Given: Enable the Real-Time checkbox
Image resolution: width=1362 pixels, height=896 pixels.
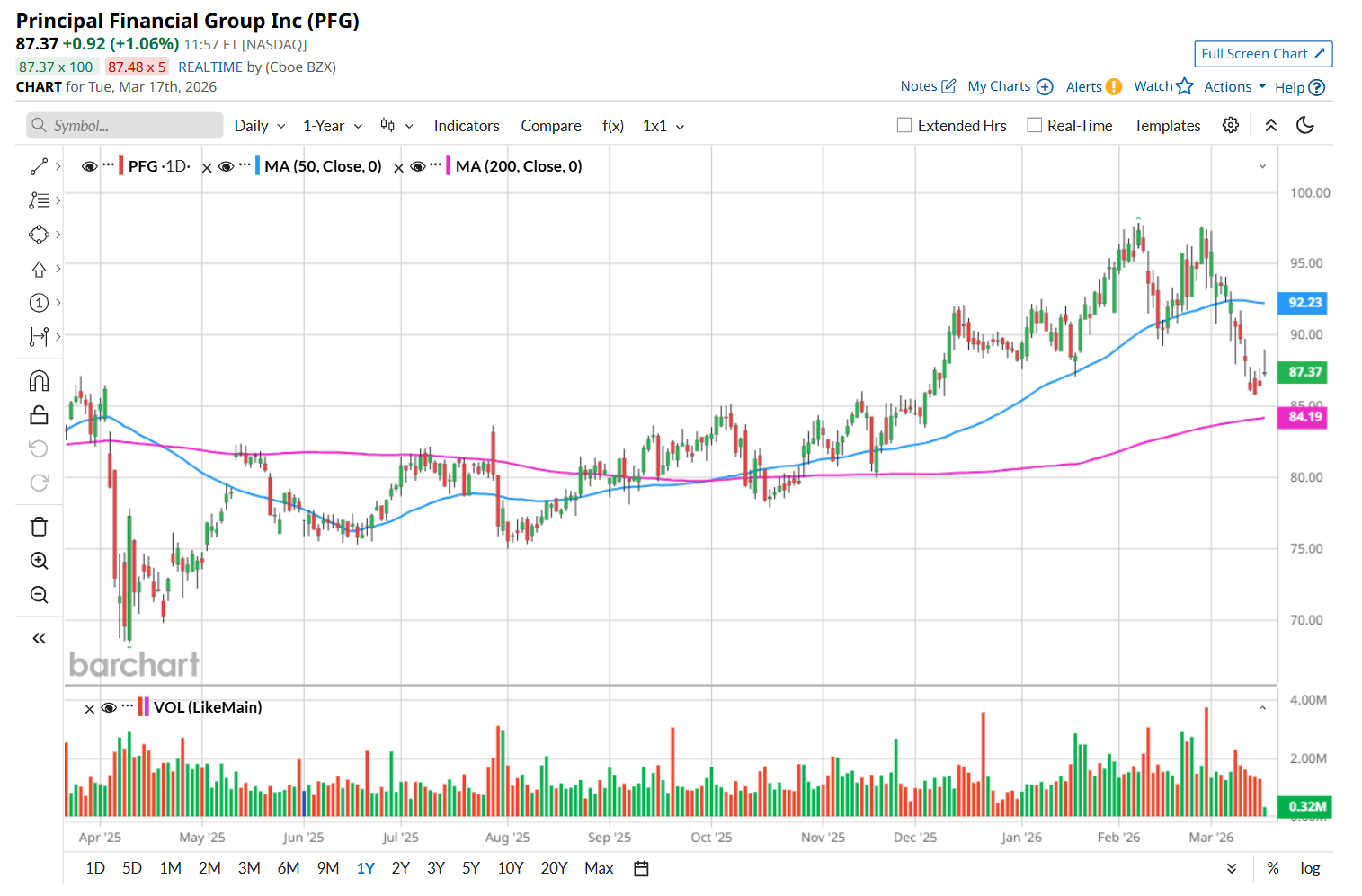Looking at the screenshot, I should pyautogui.click(x=1035, y=126).
